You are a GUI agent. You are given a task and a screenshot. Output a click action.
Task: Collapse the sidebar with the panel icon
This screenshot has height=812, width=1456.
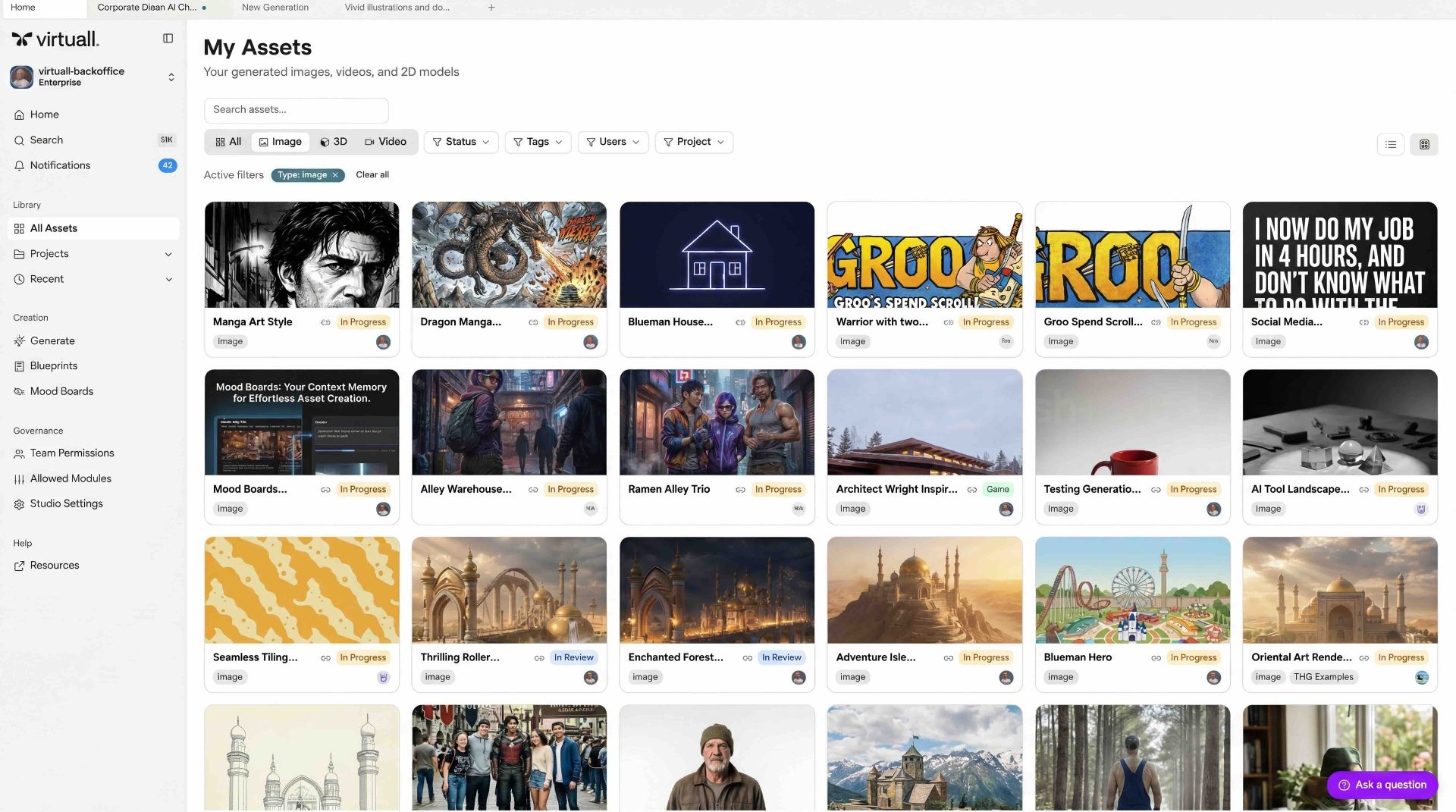click(x=168, y=38)
